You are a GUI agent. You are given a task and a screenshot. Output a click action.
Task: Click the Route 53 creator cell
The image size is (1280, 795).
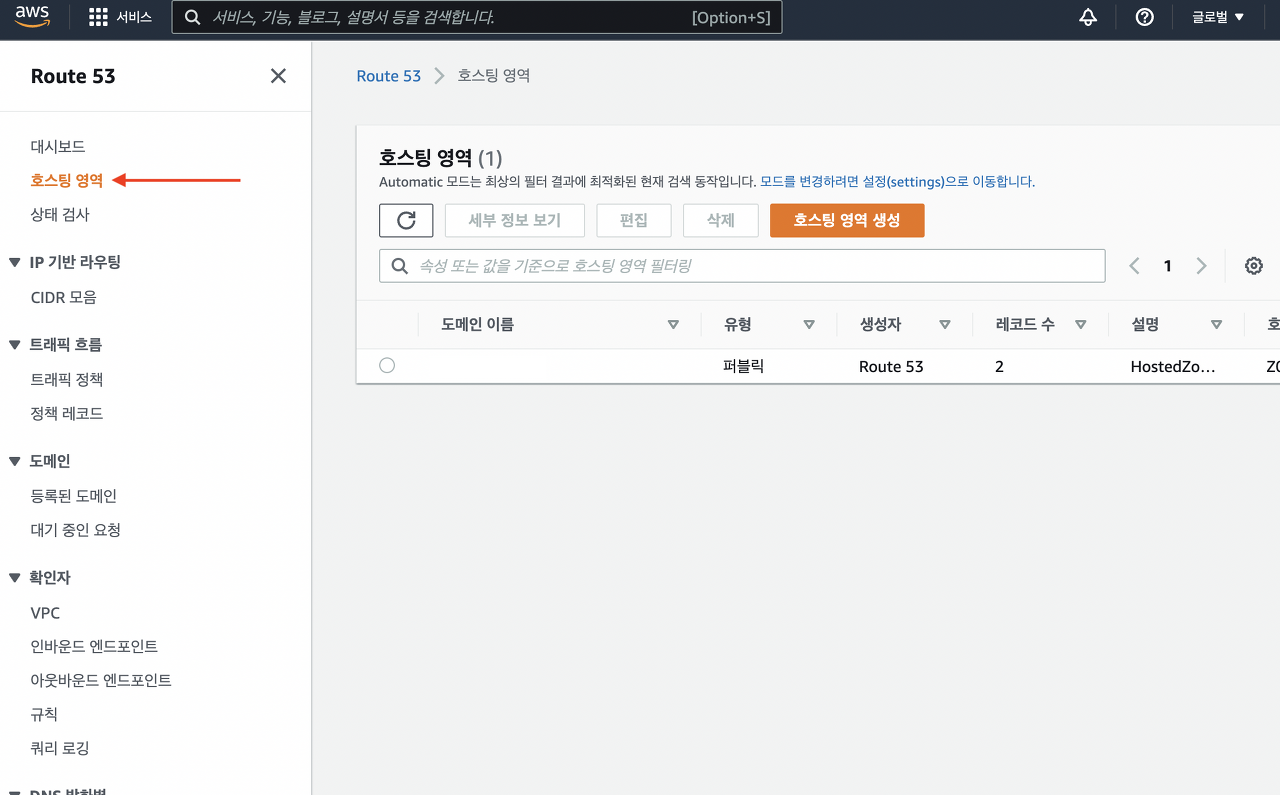click(x=891, y=366)
